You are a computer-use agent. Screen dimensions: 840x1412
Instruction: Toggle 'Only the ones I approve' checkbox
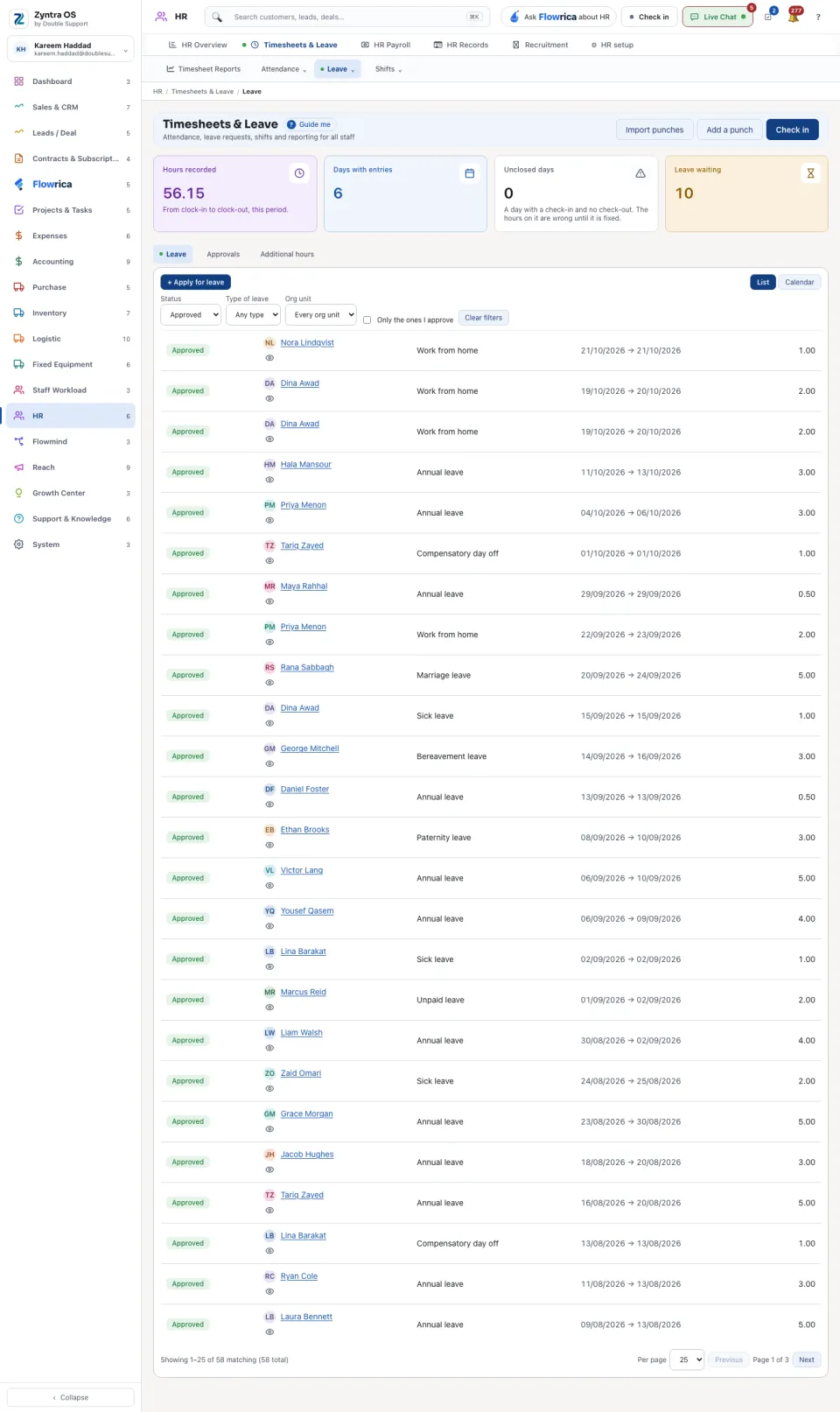(367, 320)
